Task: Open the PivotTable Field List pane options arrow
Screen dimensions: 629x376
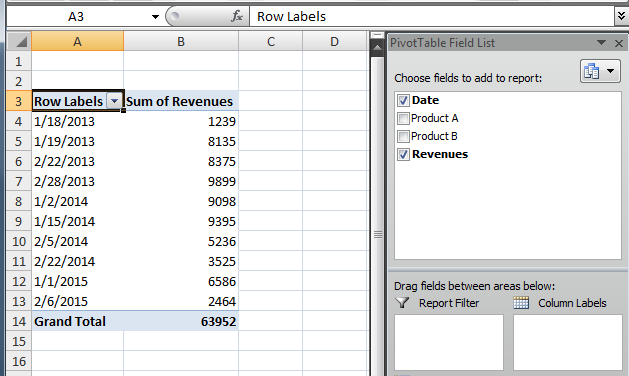Action: coord(601,43)
